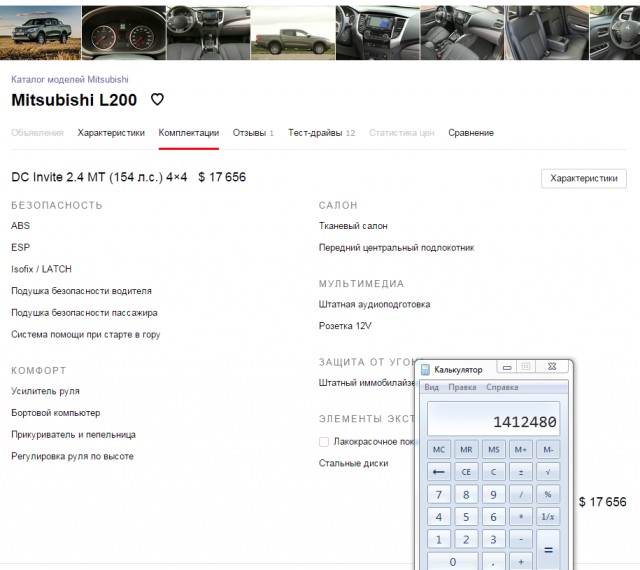Click the square root key in Calculator
Screen dimensions: 640x570
pyautogui.click(x=548, y=472)
